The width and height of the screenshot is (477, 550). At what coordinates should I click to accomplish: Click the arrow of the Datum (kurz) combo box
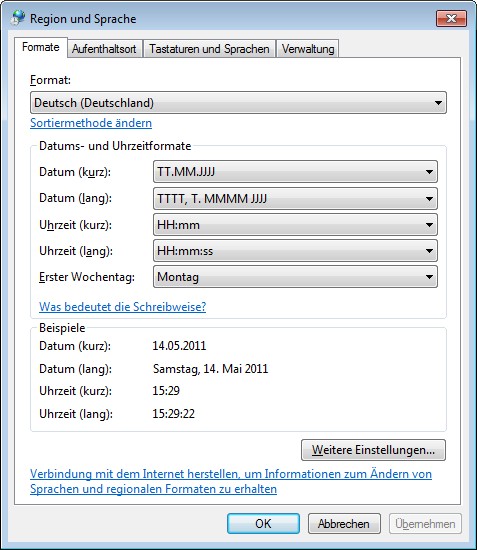[429, 172]
